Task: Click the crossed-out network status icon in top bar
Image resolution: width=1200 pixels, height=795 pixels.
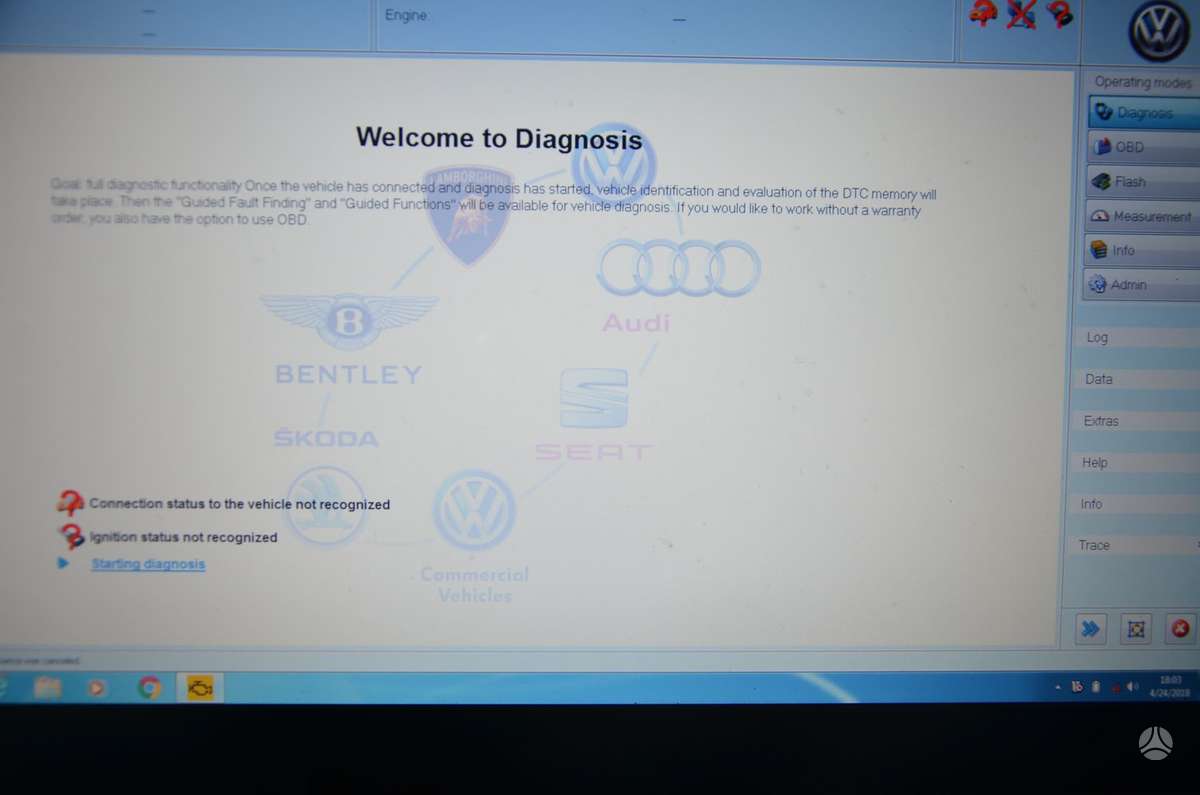Action: 1022,14
